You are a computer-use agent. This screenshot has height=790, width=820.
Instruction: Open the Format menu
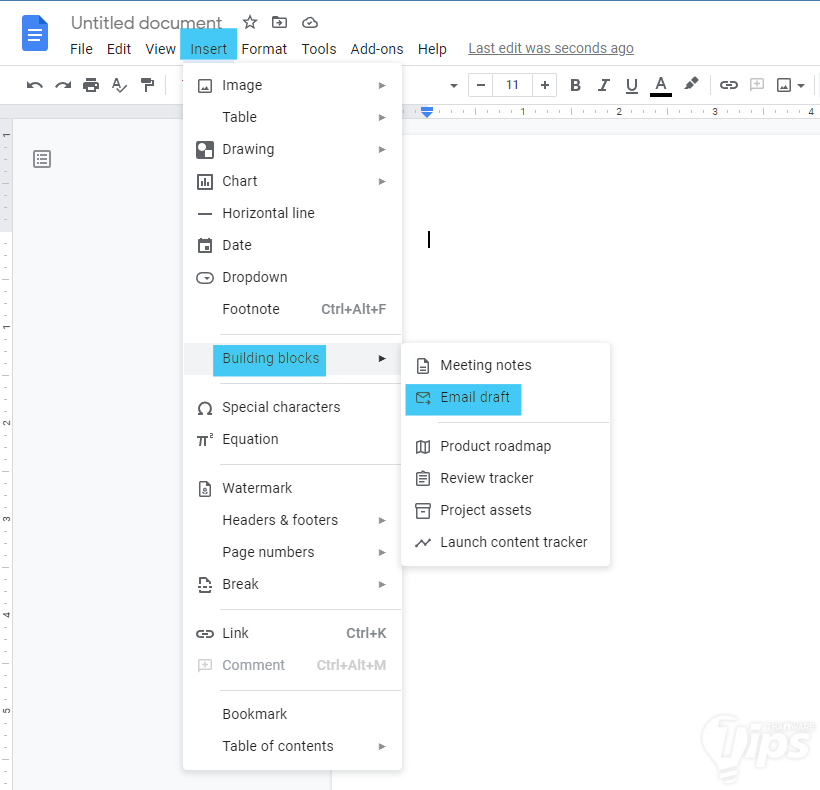point(264,49)
